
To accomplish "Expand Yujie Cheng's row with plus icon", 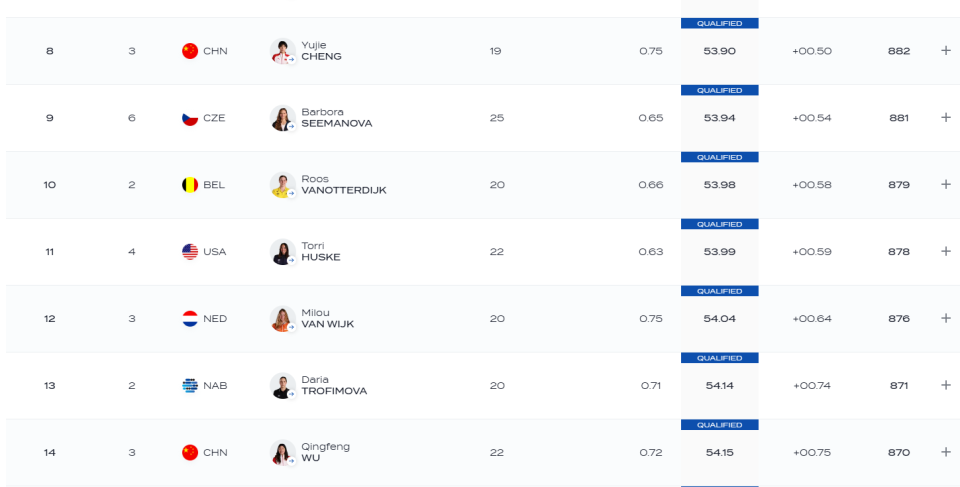I will click(945, 51).
